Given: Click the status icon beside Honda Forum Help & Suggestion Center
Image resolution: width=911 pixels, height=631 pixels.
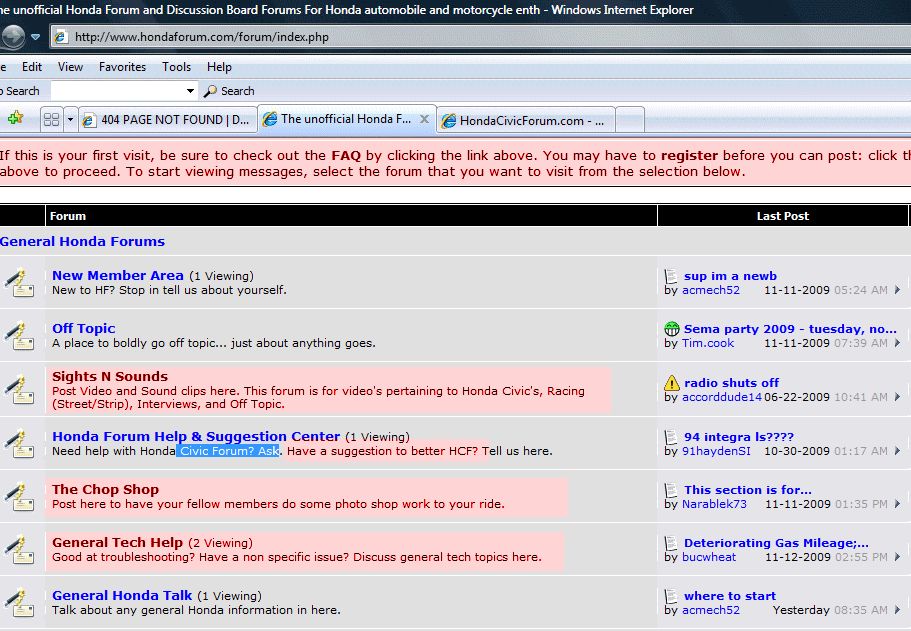Looking at the screenshot, I should click(19, 443).
